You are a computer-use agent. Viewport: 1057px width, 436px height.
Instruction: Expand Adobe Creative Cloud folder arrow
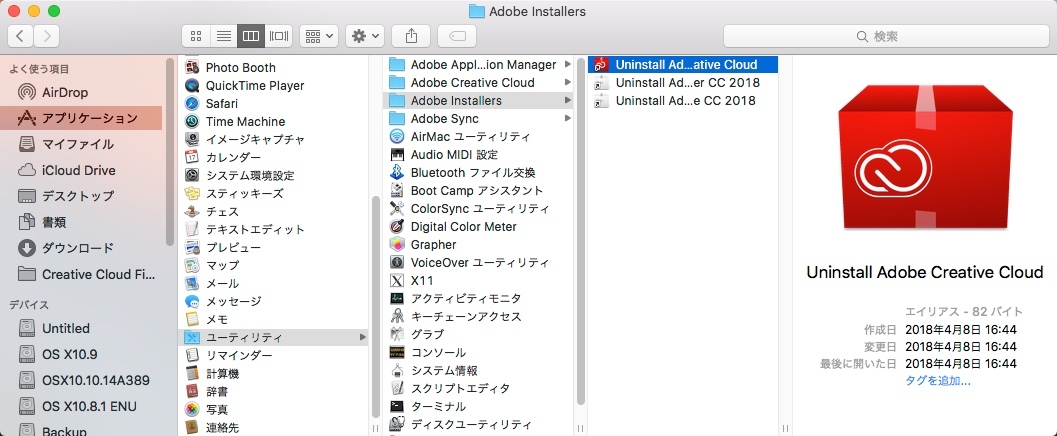coord(568,83)
